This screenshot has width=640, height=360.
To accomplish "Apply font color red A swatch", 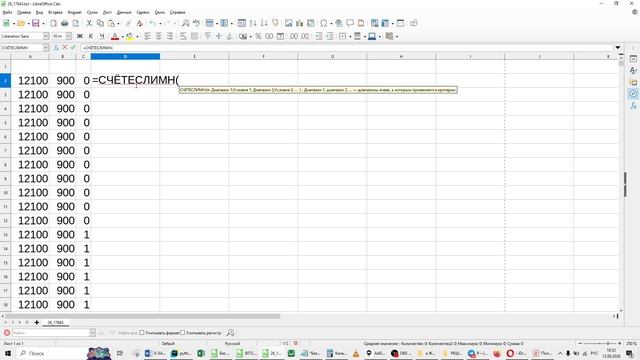I will [115, 36].
